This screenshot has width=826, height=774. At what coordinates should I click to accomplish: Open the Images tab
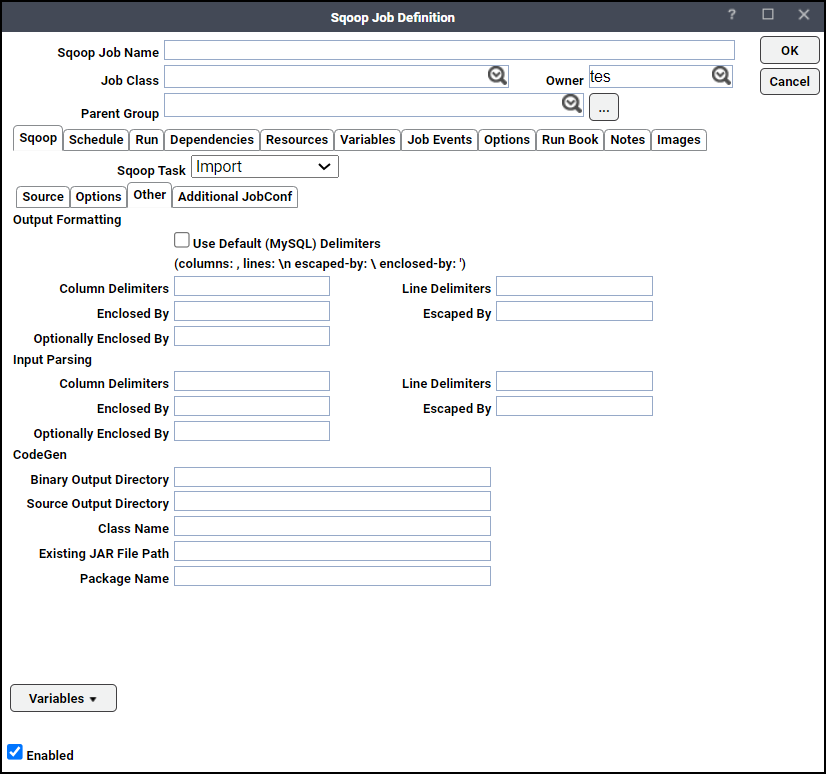coord(678,140)
